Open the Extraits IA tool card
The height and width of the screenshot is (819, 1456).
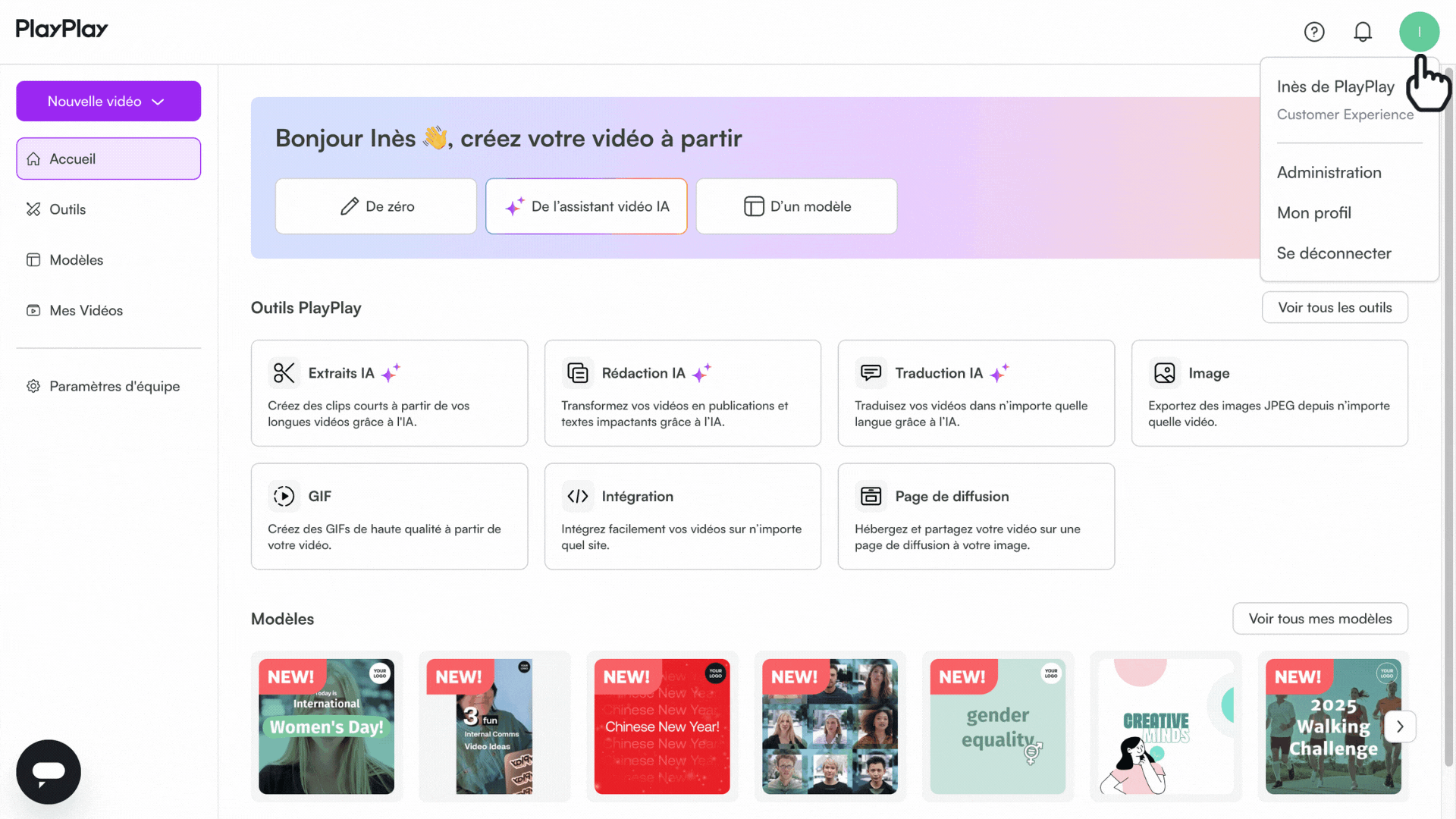(389, 393)
